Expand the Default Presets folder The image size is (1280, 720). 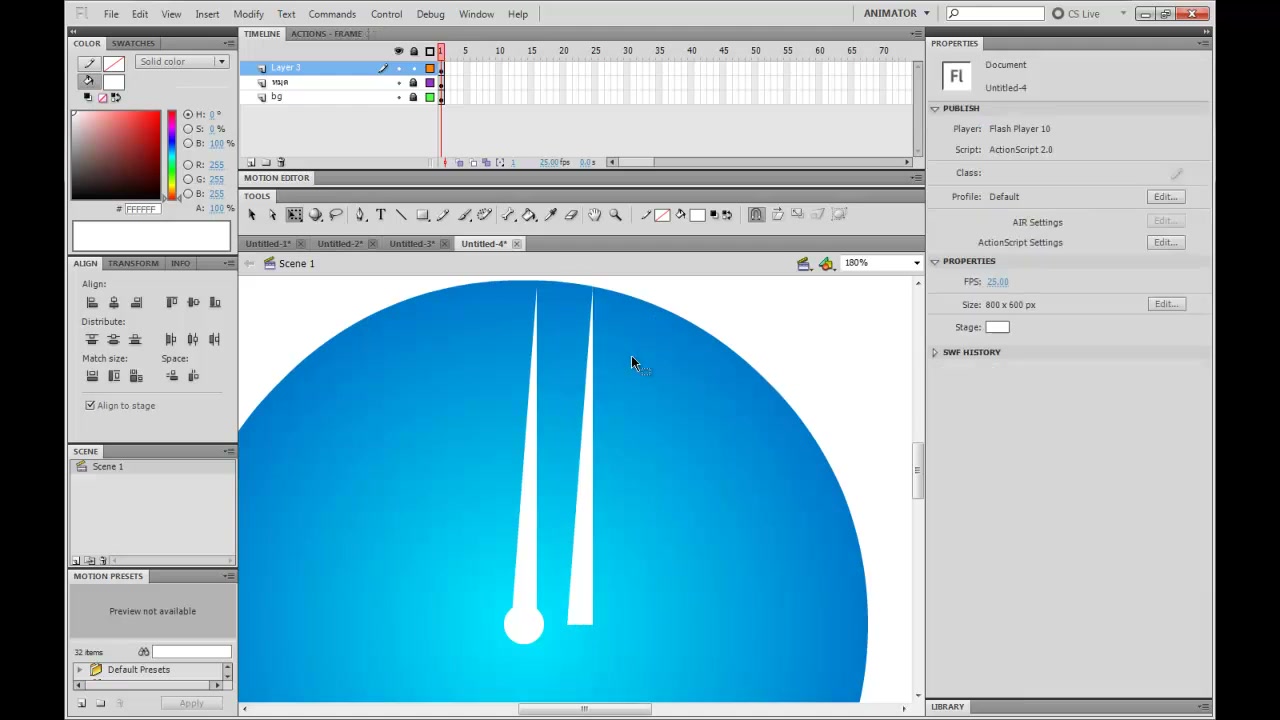(x=80, y=670)
